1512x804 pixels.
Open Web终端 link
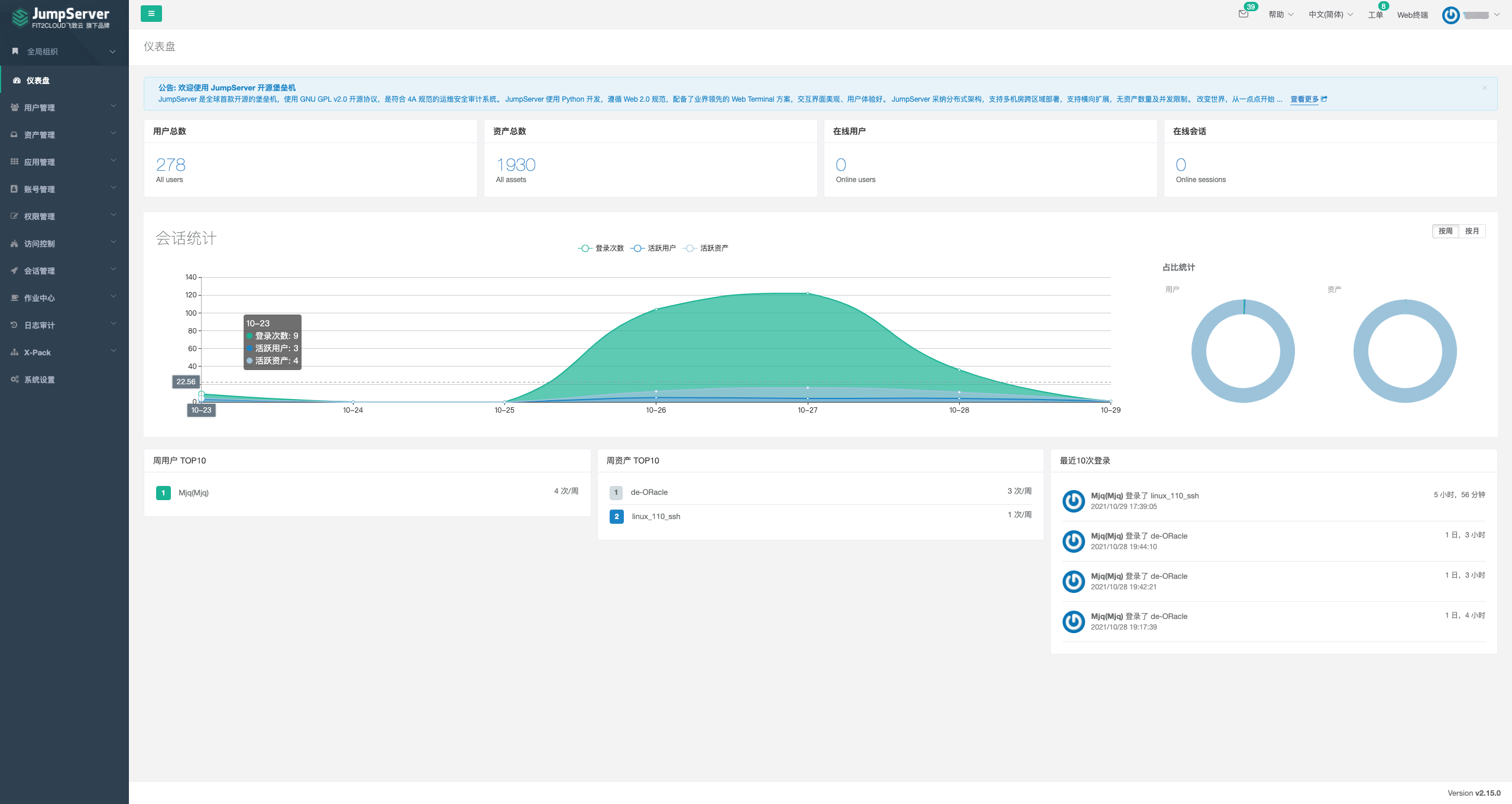pyautogui.click(x=1412, y=15)
